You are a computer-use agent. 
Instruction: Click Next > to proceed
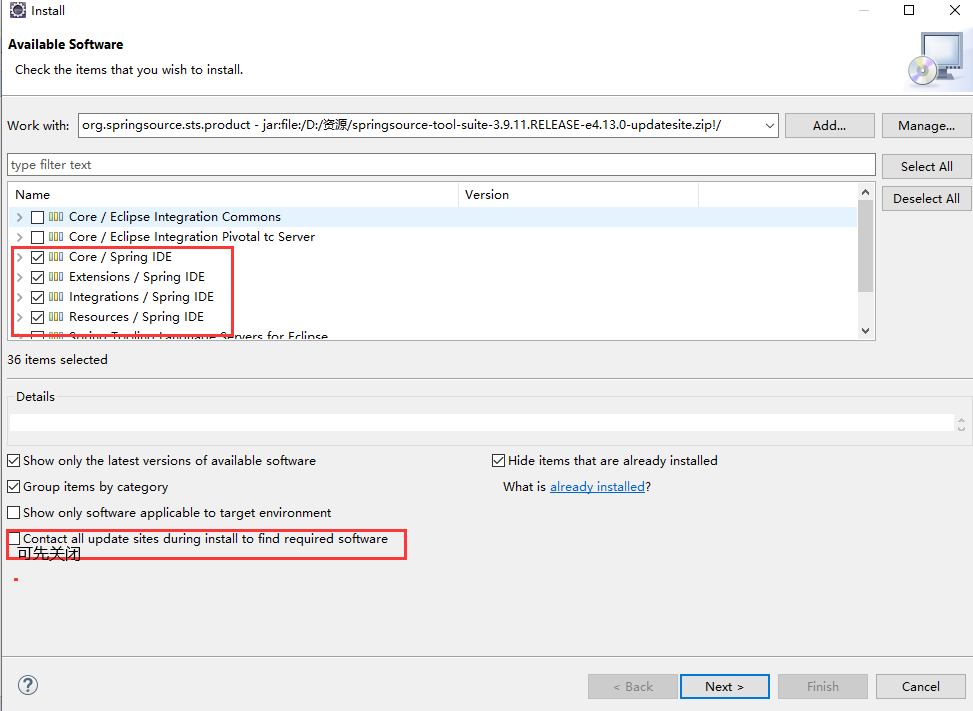click(725, 687)
